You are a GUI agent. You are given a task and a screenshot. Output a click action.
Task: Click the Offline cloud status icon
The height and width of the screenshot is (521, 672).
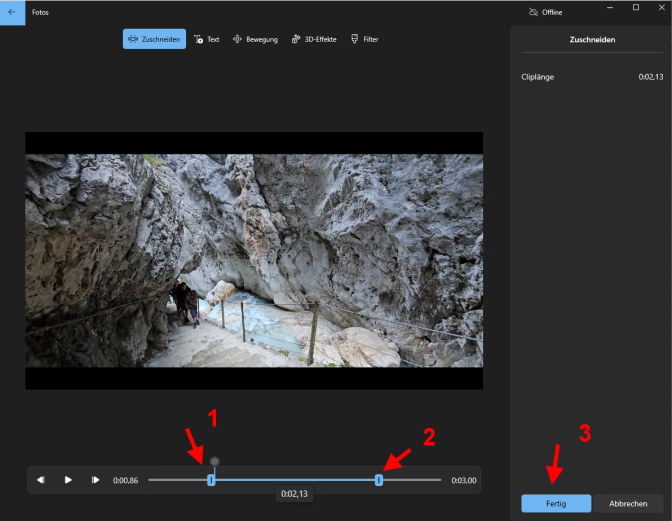(x=533, y=12)
